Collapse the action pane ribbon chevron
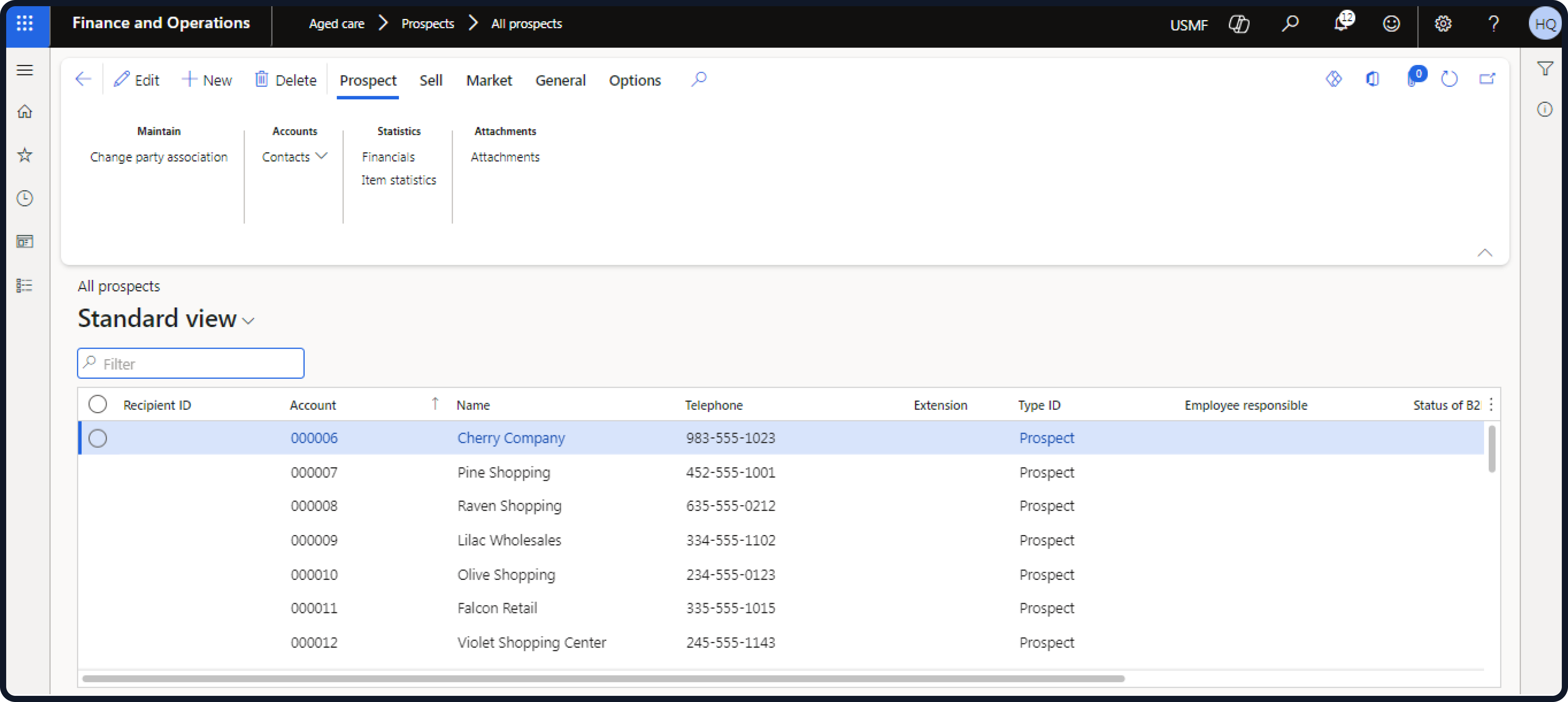Viewport: 1568px width, 702px height. (1484, 253)
